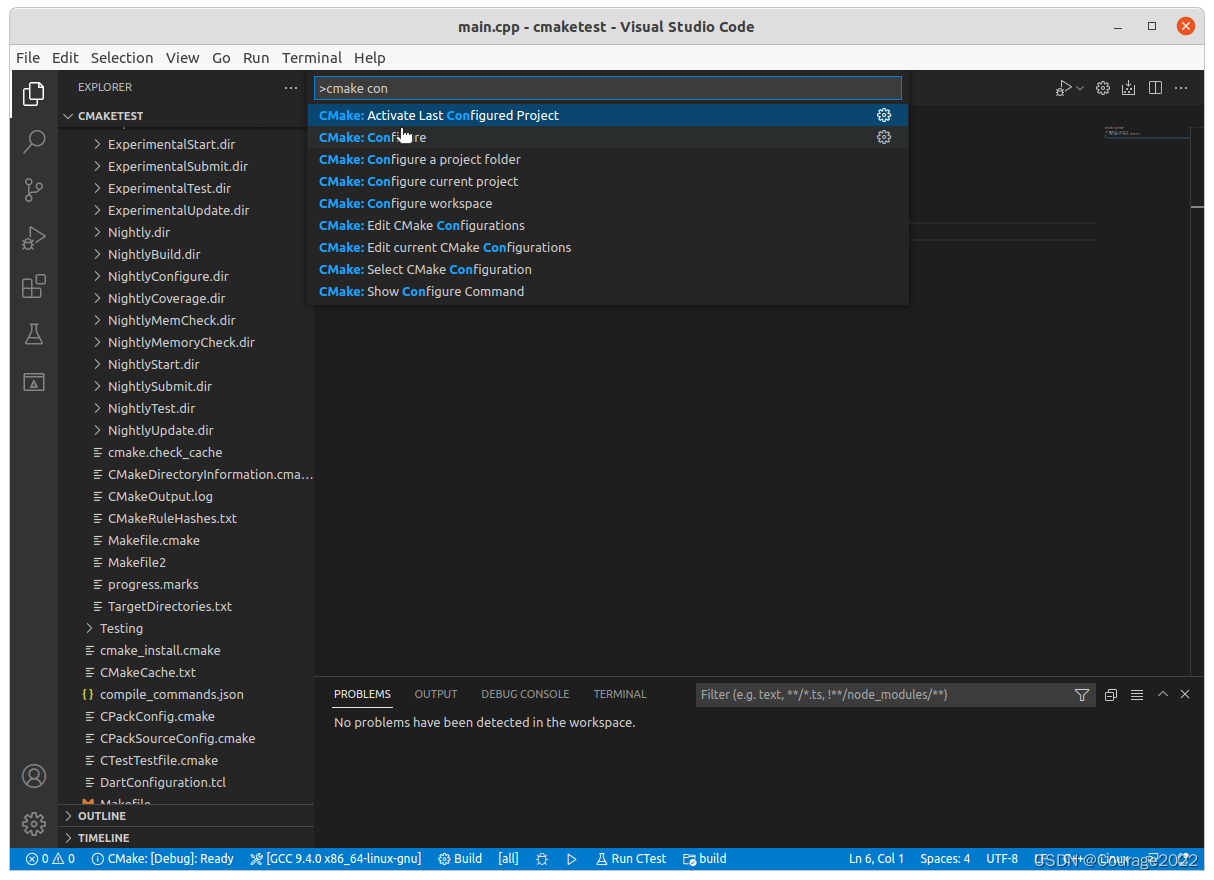Screen dimensions: 1214x880
Task: Click the debug bug icon in the status bar
Action: (x=542, y=859)
